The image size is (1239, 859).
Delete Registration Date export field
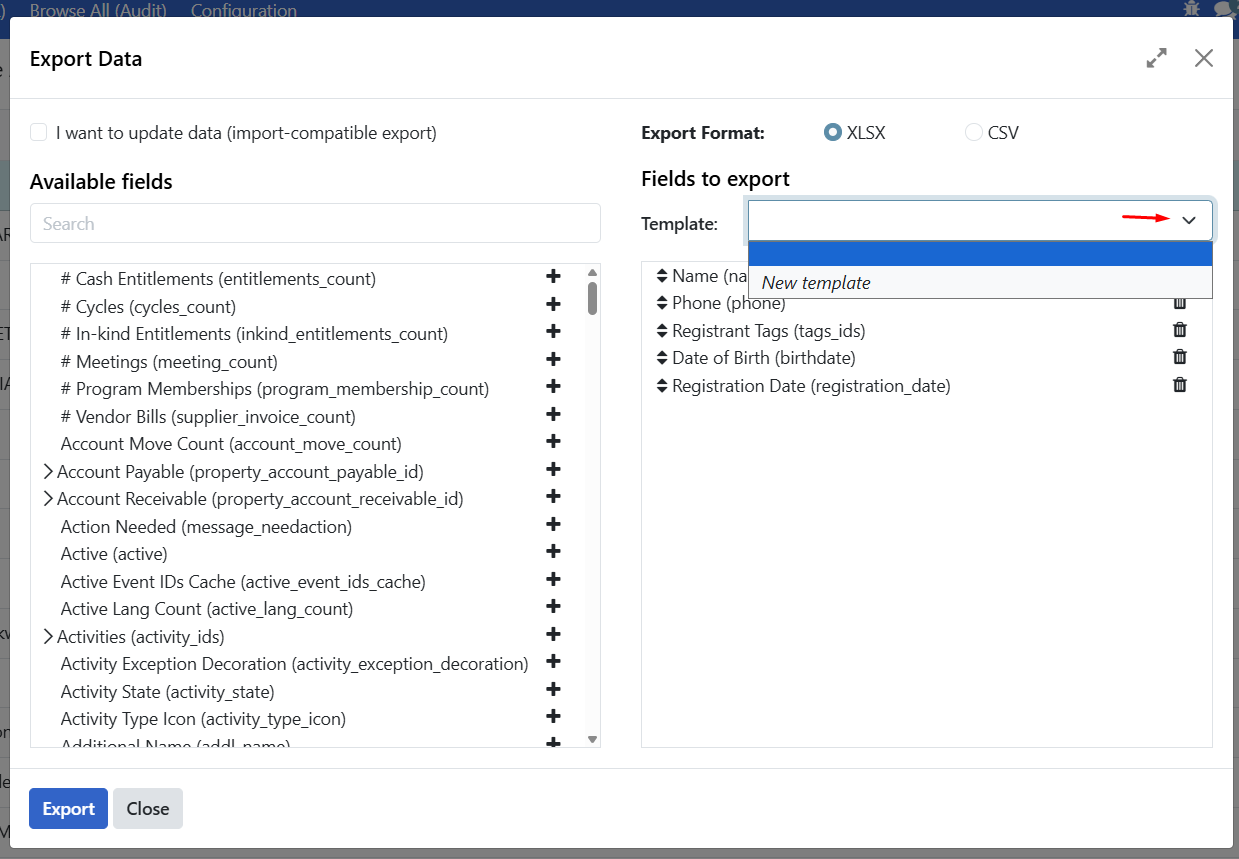pyautogui.click(x=1179, y=384)
